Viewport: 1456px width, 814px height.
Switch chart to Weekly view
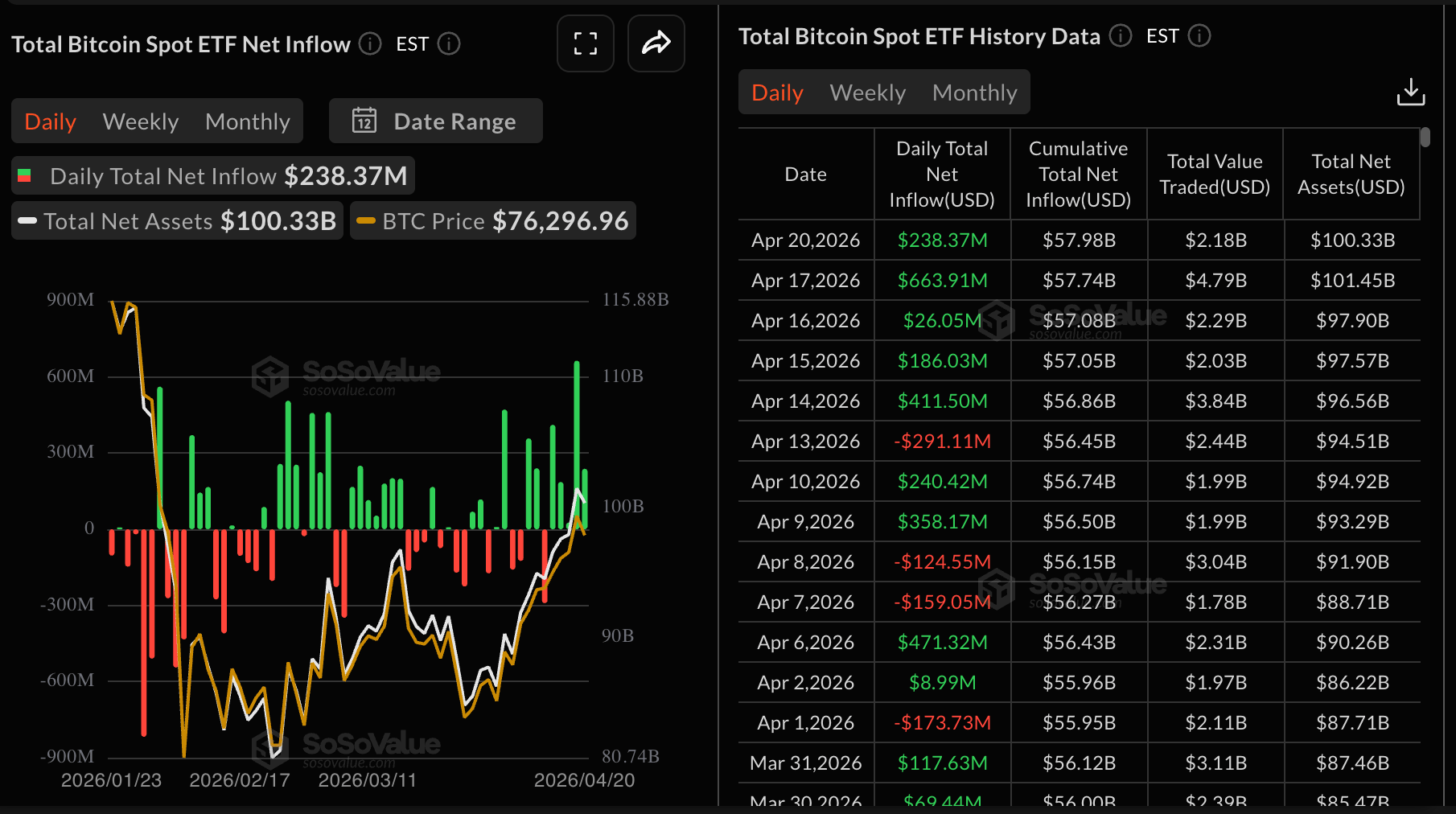[141, 121]
